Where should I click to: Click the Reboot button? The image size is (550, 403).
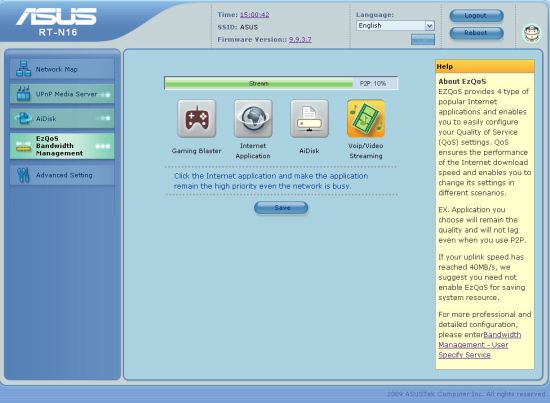pos(476,33)
